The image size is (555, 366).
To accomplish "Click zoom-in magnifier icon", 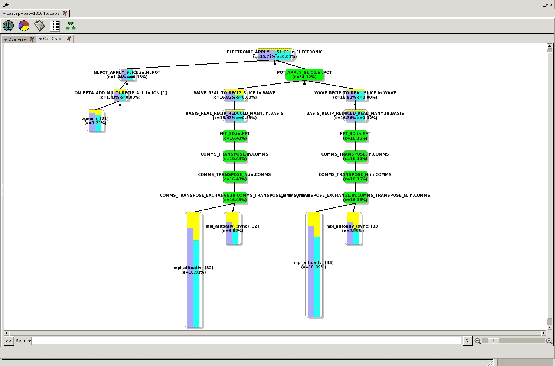I will point(549,341).
